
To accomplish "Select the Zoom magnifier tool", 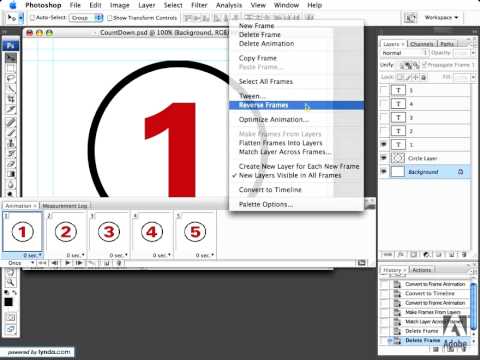I will coord(11,283).
